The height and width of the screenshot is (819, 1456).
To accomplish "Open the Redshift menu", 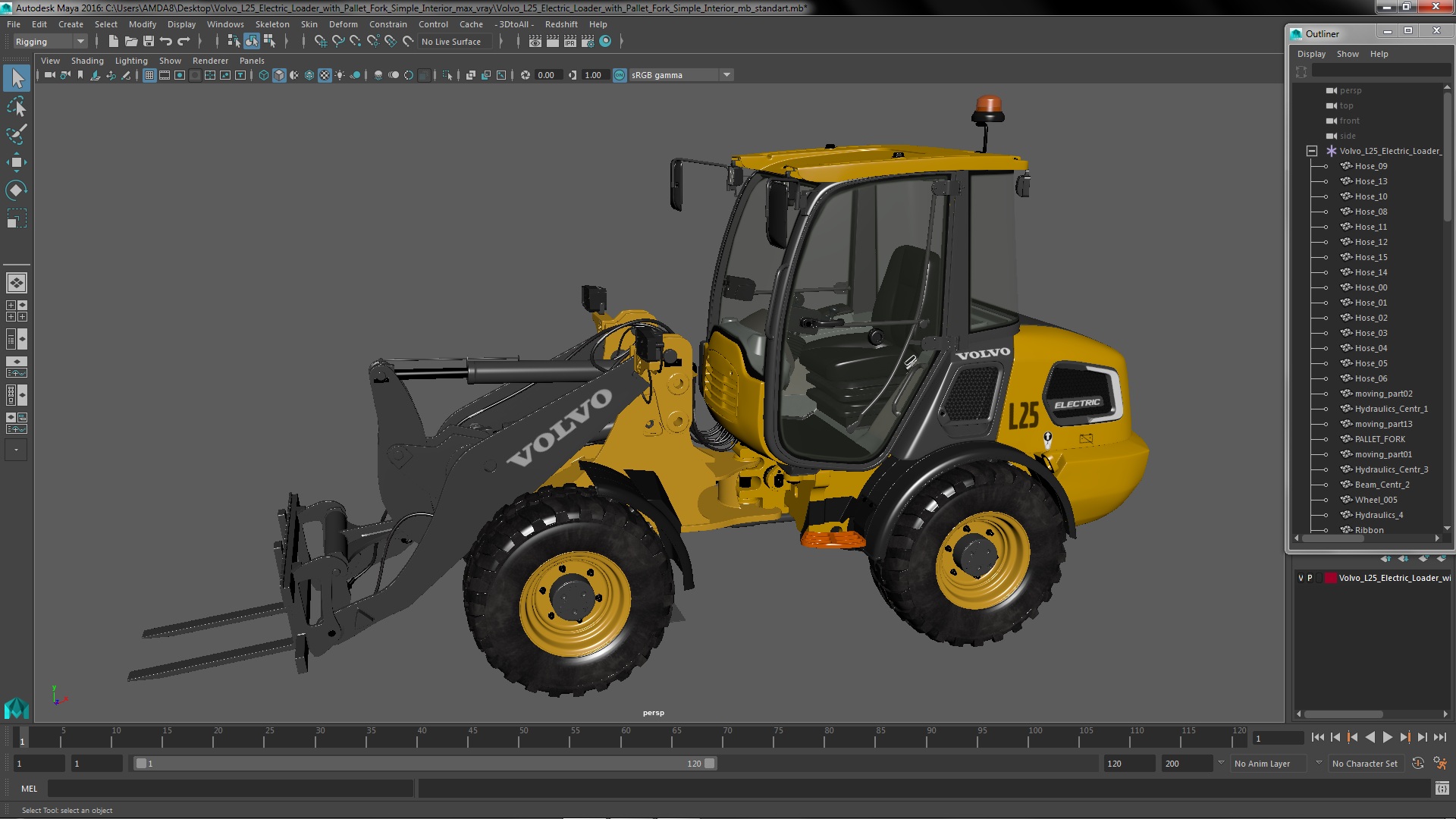I will [x=561, y=24].
